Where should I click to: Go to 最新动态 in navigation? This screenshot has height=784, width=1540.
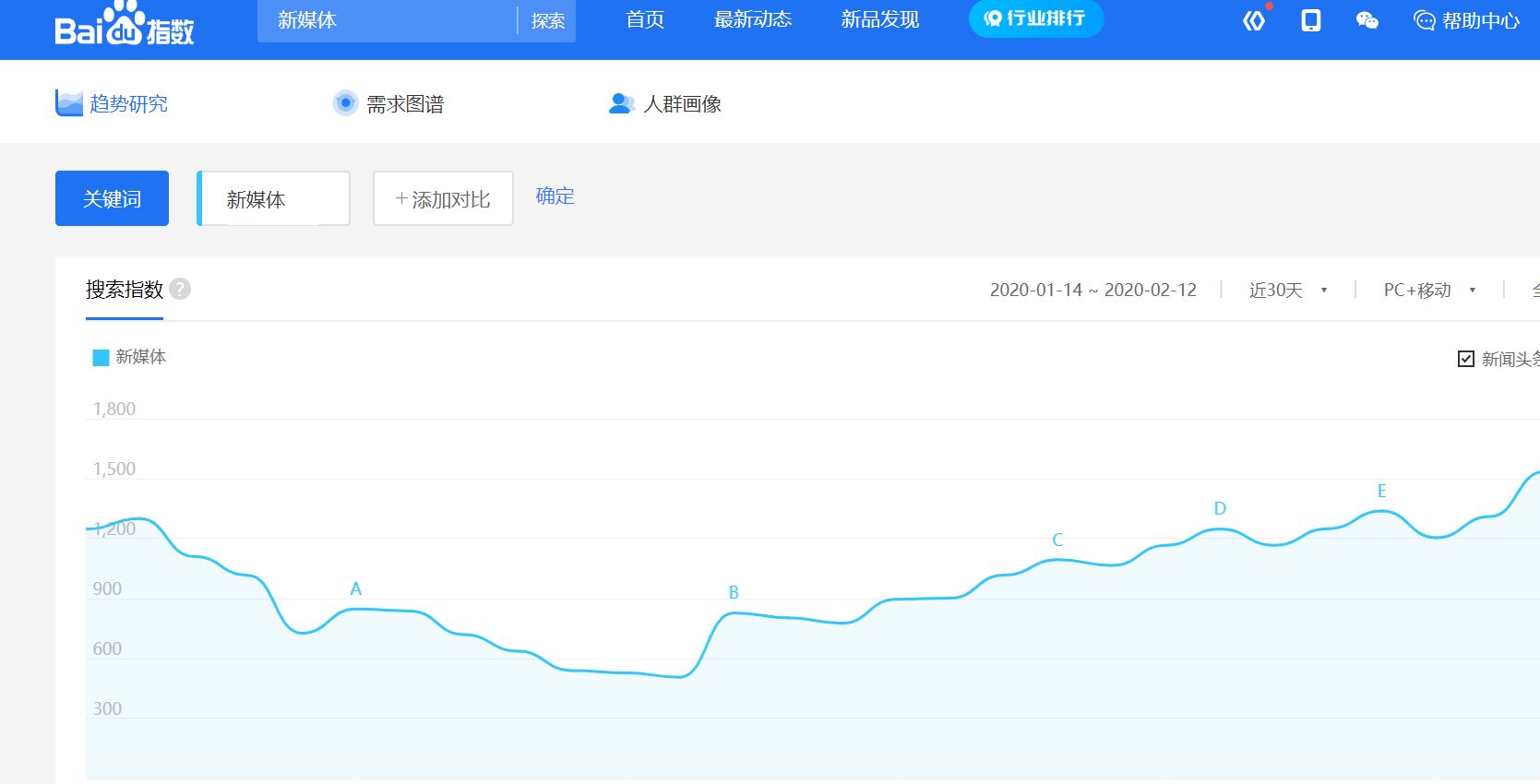pos(753,20)
